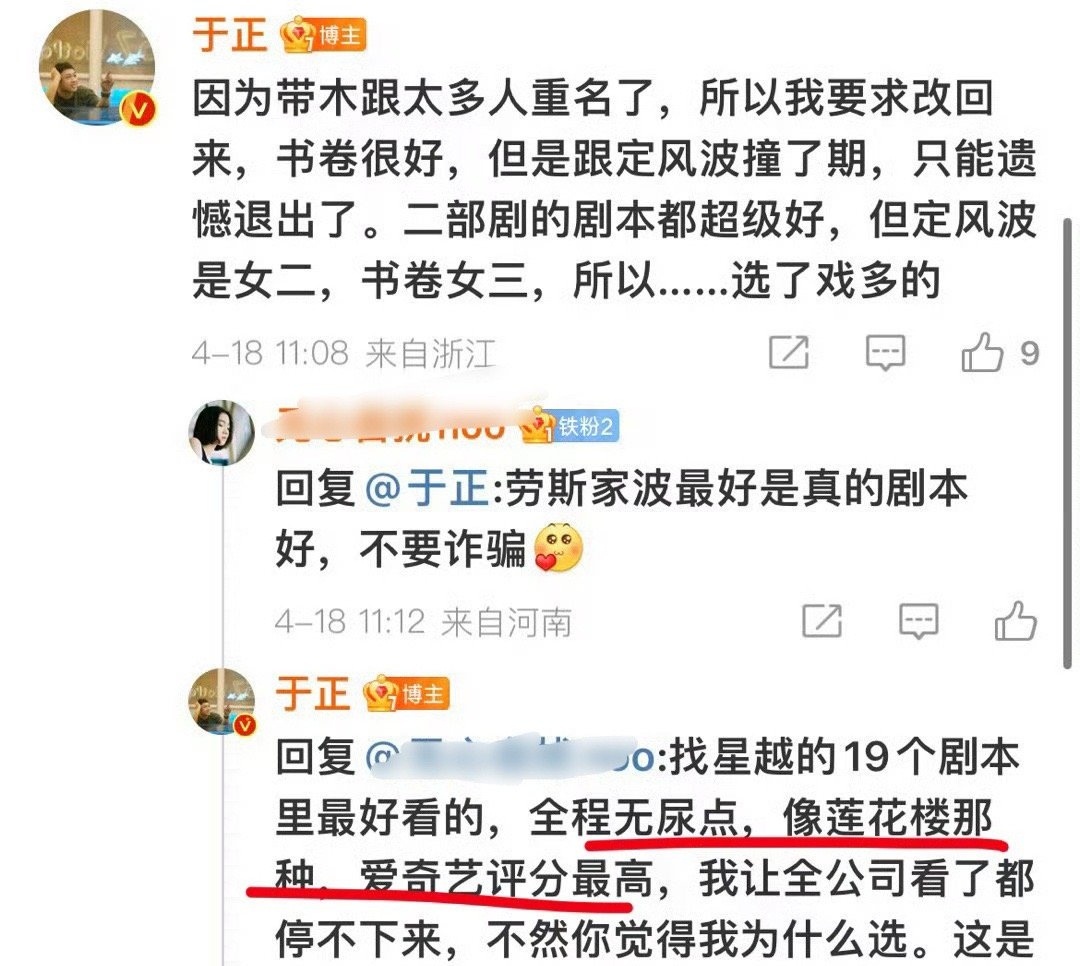Click the 博主 badge beside top 于正
1080x966 pixels.
(x=323, y=36)
